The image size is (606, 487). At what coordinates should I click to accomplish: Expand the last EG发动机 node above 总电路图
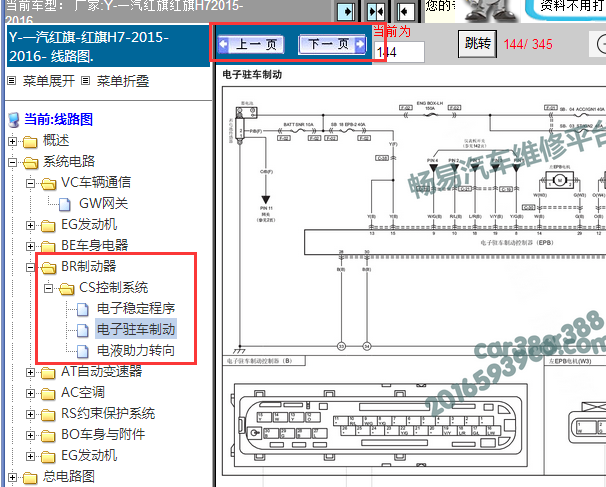[x=31, y=456]
